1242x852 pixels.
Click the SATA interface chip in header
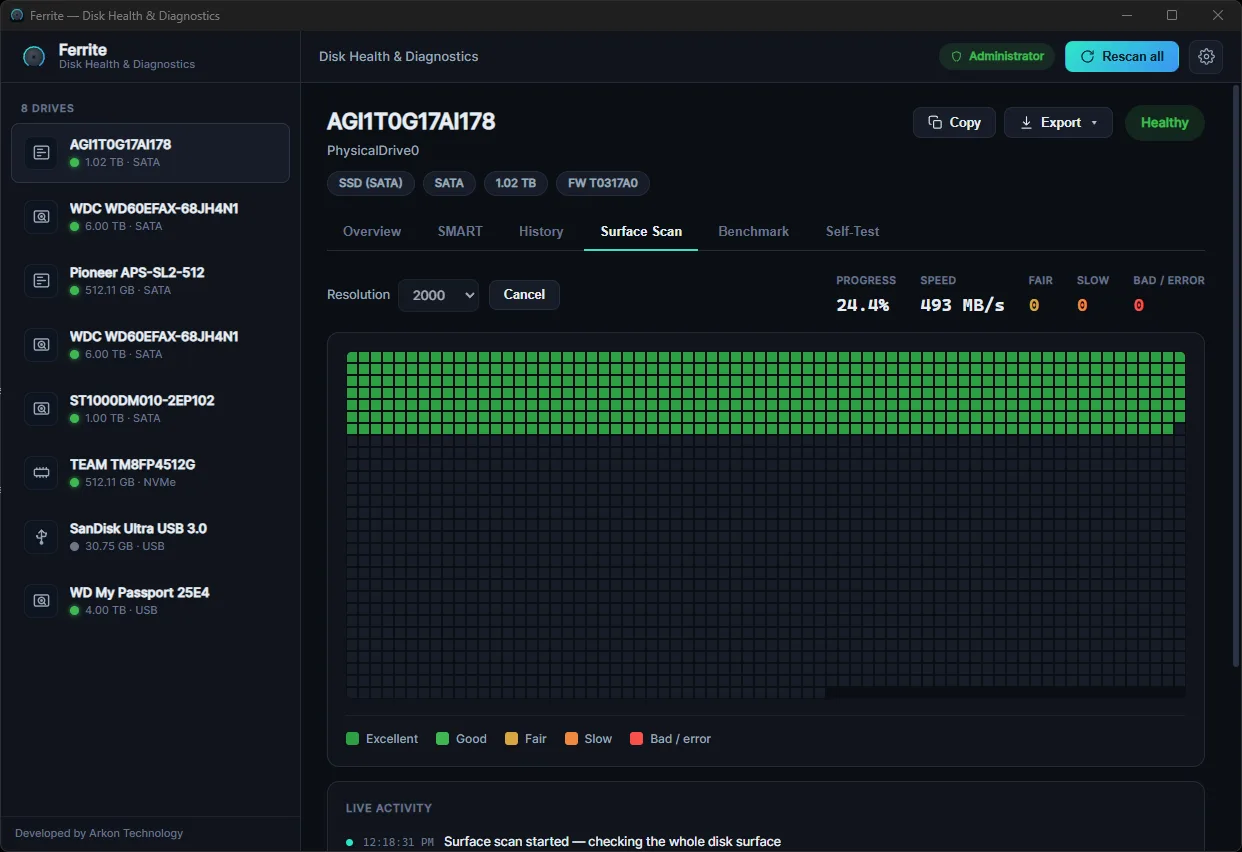pos(449,183)
